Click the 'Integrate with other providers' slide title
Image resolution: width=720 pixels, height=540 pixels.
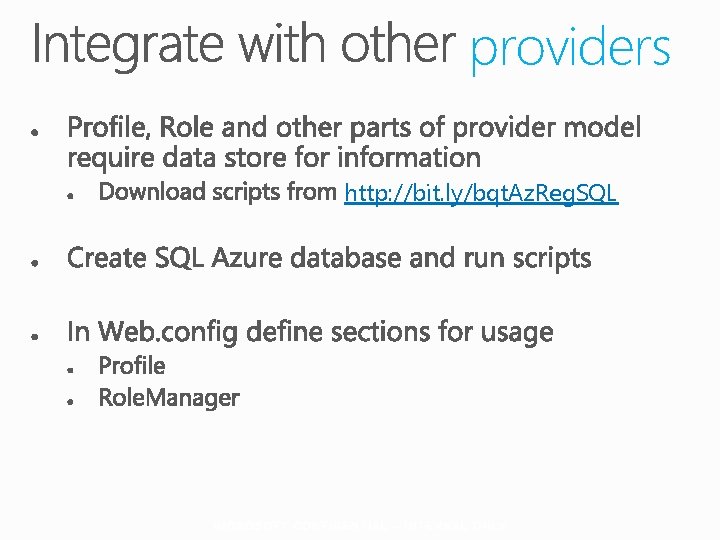(350, 45)
